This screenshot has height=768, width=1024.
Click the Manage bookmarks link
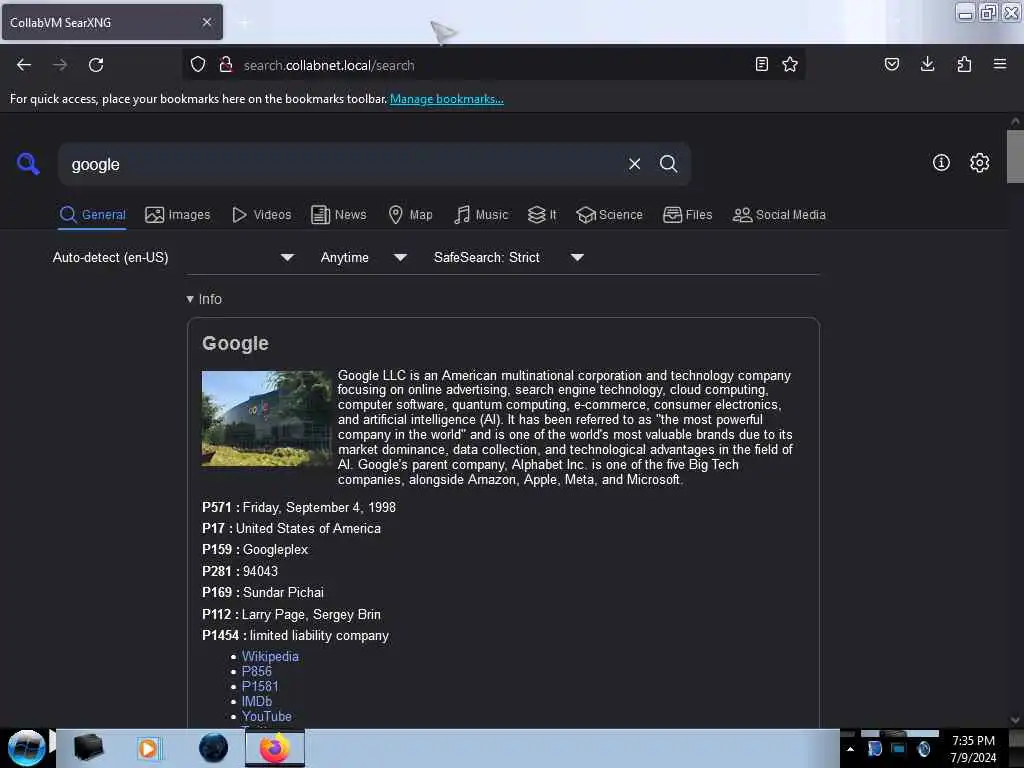point(447,99)
